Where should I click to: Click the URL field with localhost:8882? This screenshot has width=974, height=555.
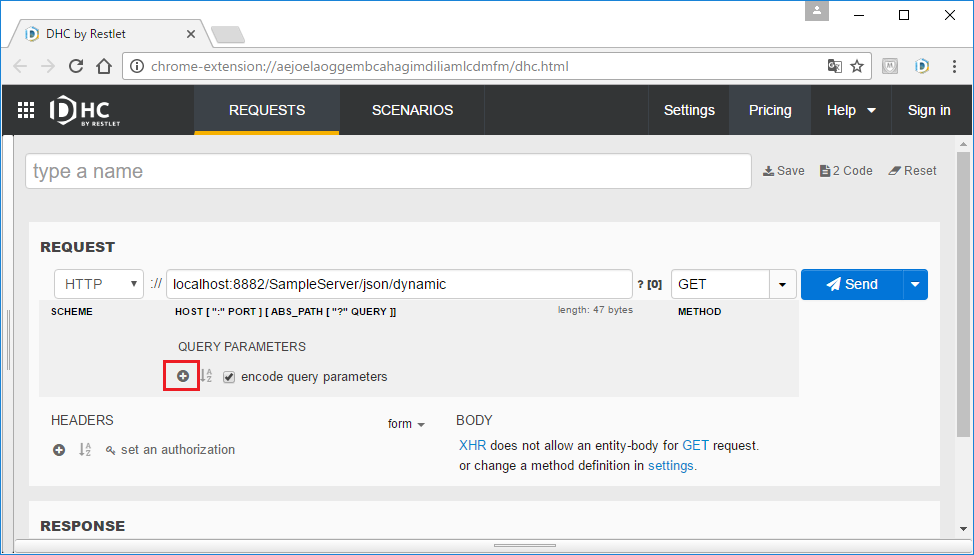399,284
